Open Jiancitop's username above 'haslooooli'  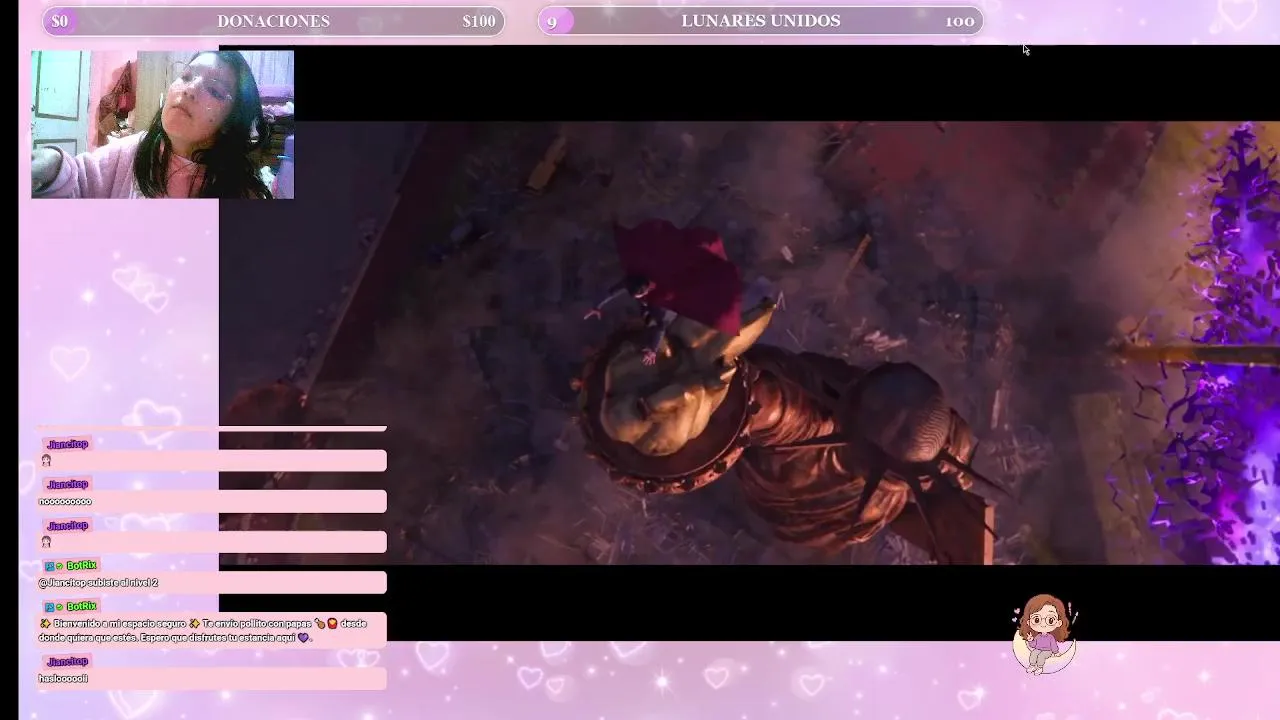point(67,662)
